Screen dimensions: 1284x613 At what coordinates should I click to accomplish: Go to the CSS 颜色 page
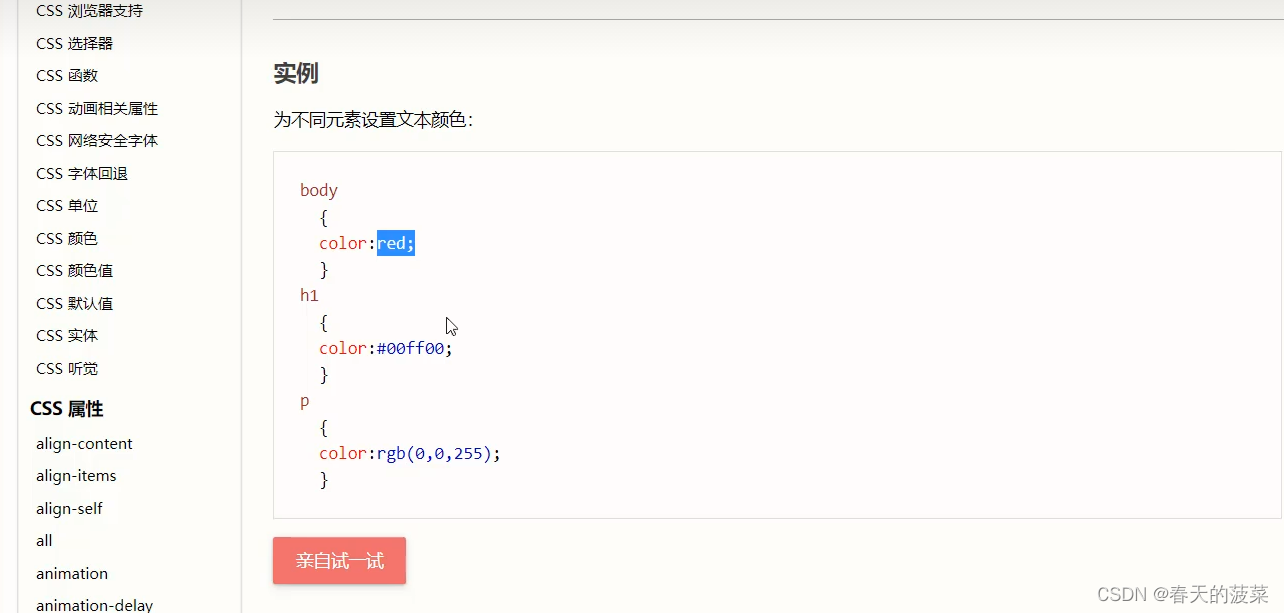point(66,238)
